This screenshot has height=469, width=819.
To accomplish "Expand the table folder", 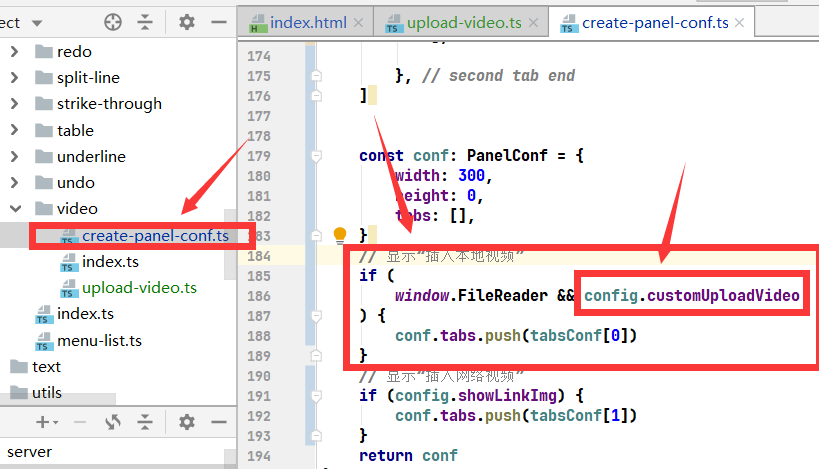I will pyautogui.click(x=15, y=130).
